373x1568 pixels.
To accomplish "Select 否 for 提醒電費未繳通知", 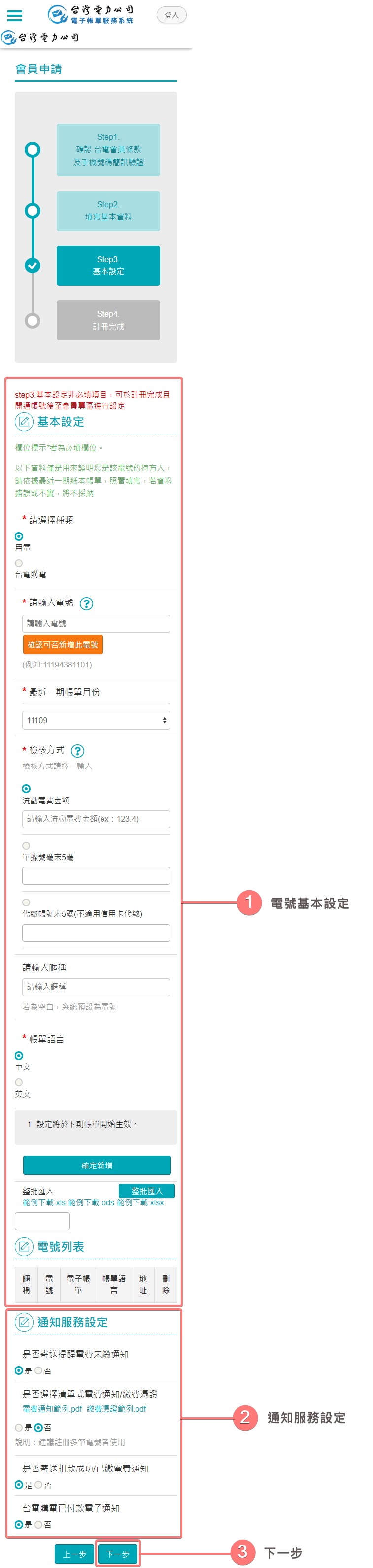I will point(38,1371).
